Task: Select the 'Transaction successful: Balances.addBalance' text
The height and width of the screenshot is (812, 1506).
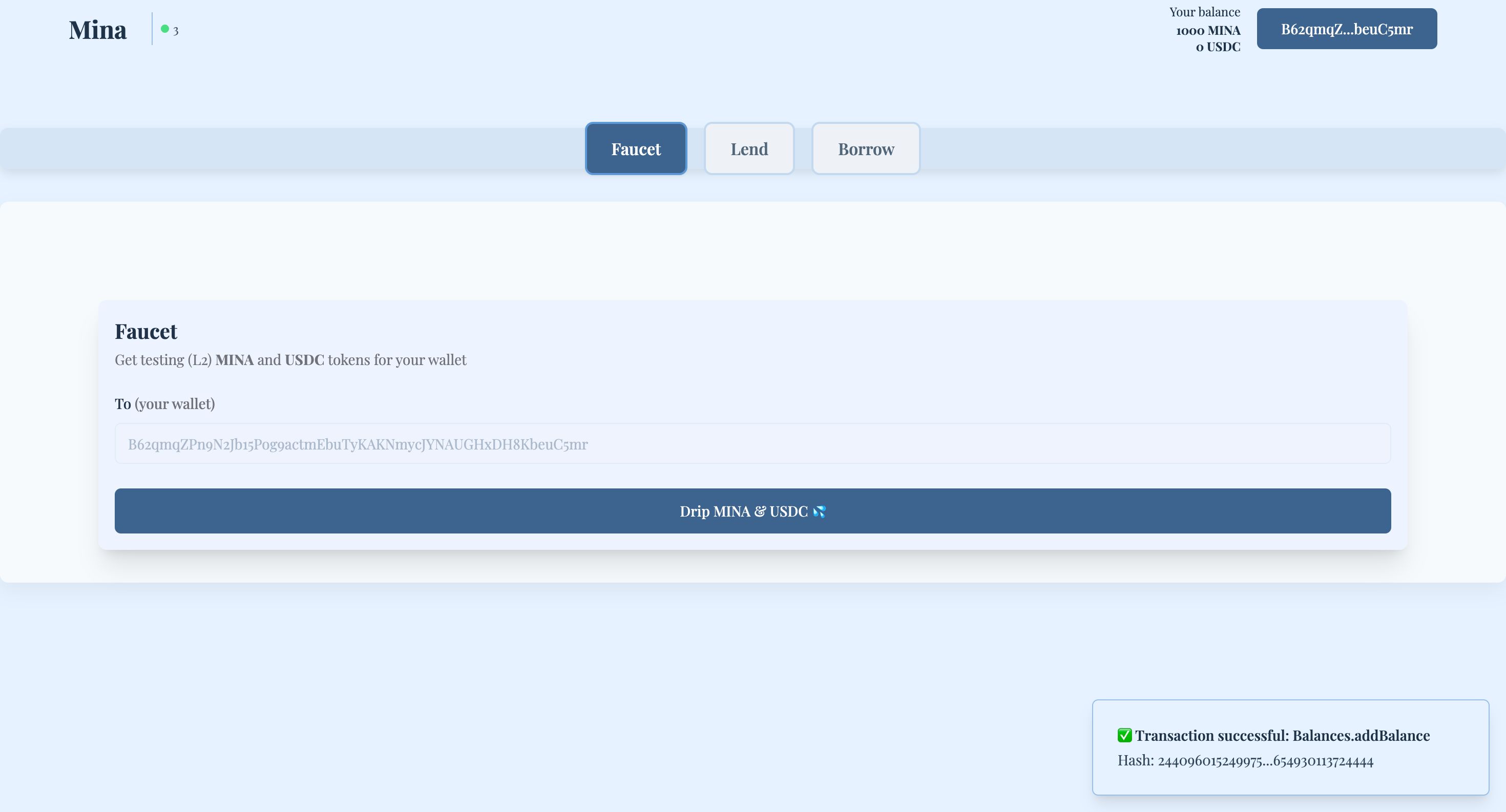Action: (1282, 736)
